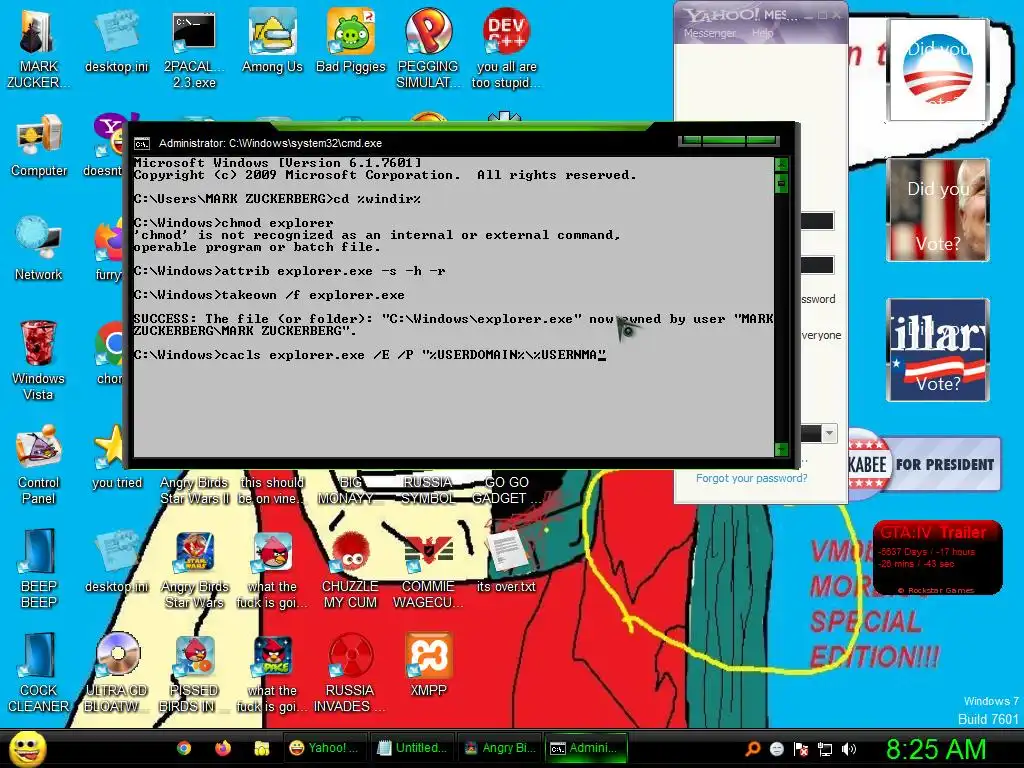Click the GTA:IV Trailer countdown gadget

click(x=937, y=558)
